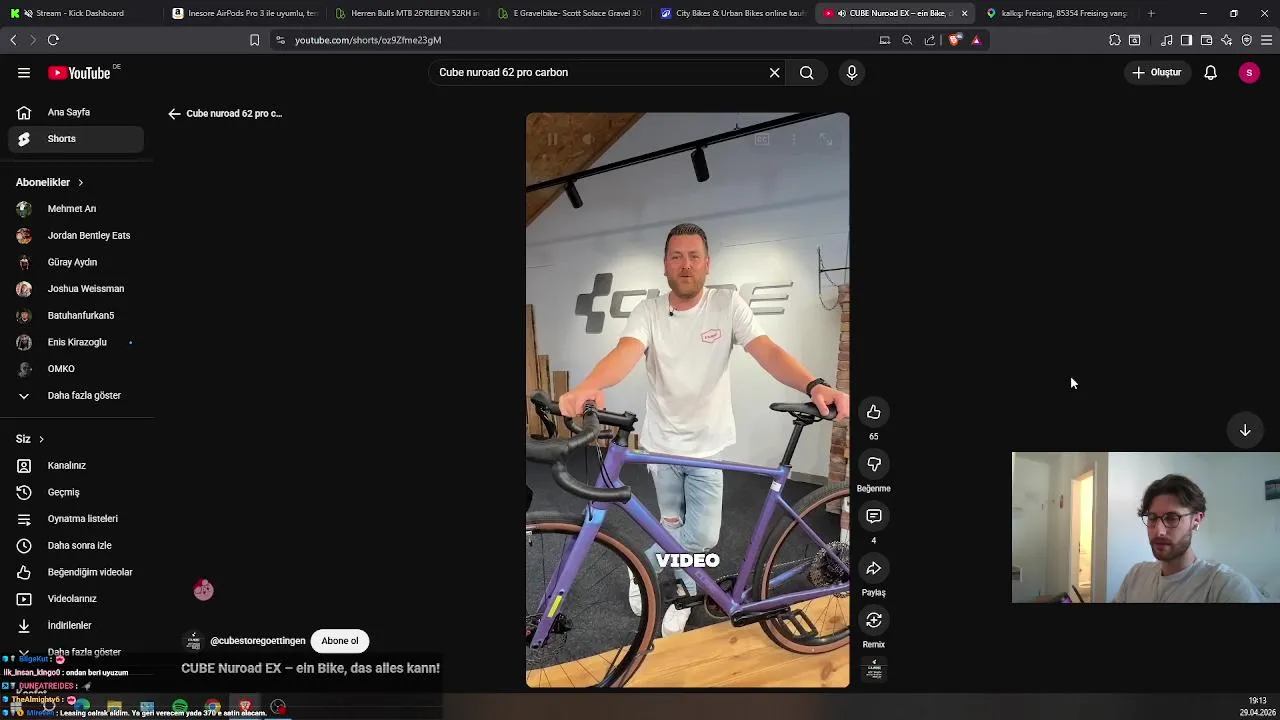Image resolution: width=1280 pixels, height=720 pixels.
Task: Open Geçmiş history
Action: pos(76,492)
